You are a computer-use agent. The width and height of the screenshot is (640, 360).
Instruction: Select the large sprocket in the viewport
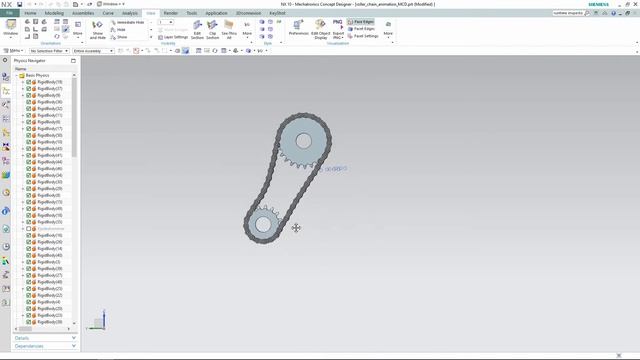coord(303,141)
